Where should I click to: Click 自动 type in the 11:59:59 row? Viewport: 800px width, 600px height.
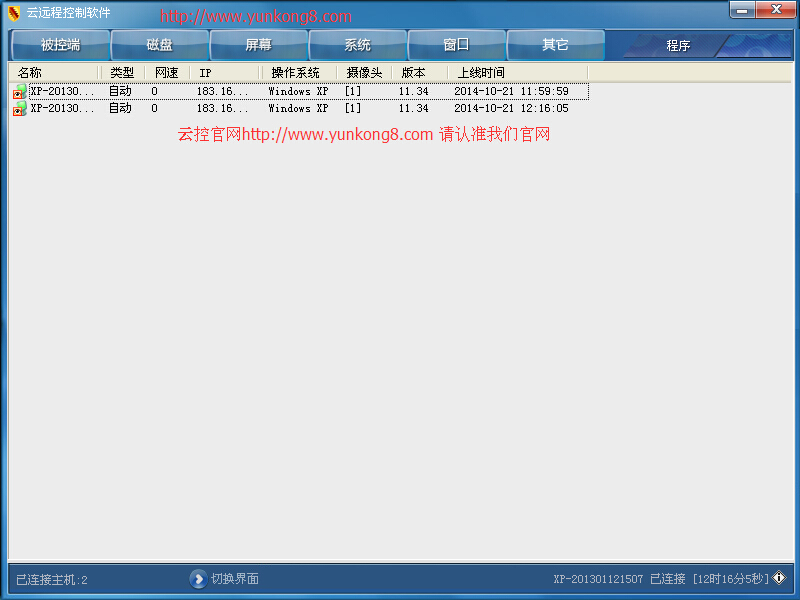120,91
